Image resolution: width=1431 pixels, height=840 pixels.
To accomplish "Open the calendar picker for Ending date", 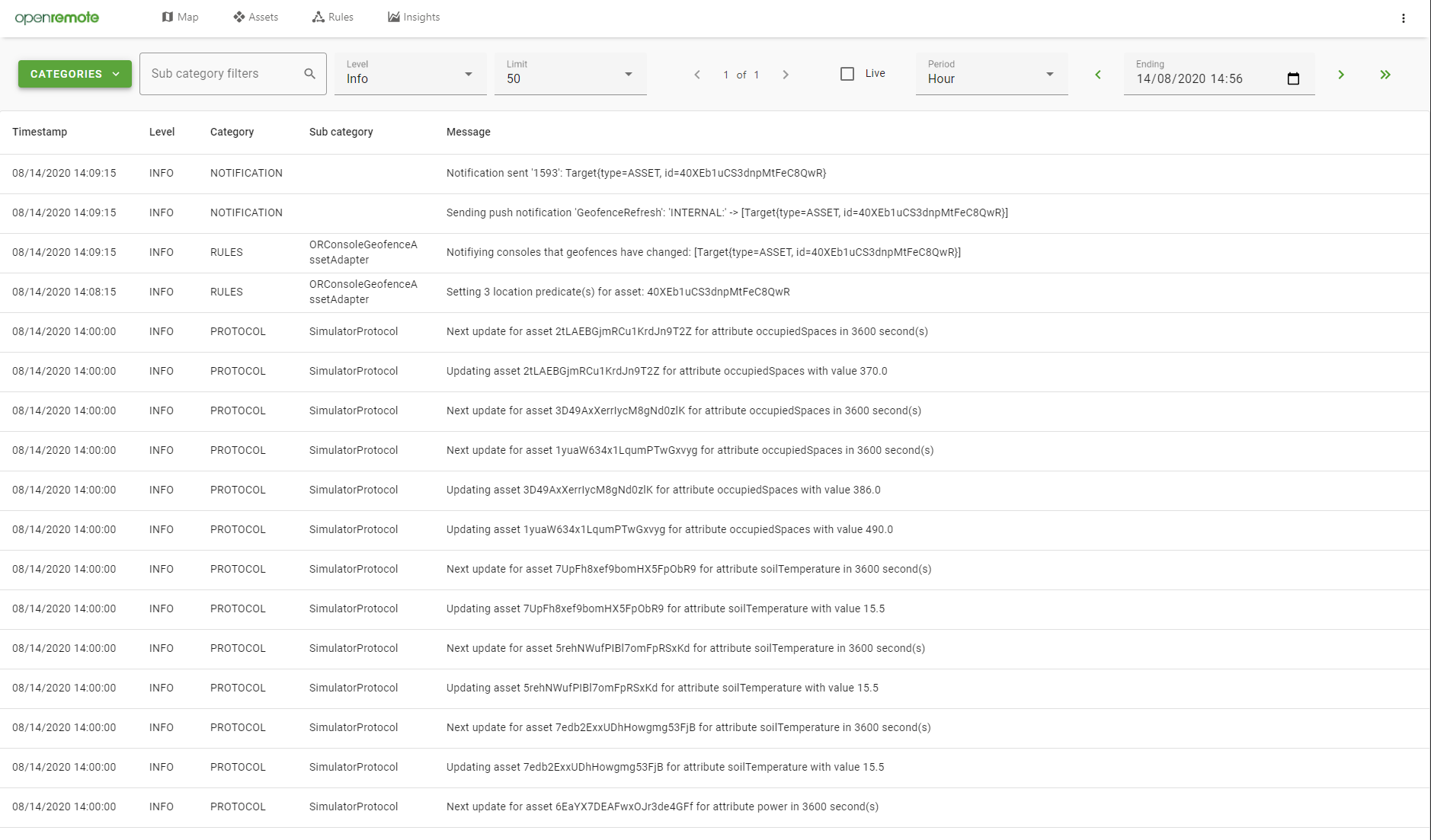I will click(1293, 78).
